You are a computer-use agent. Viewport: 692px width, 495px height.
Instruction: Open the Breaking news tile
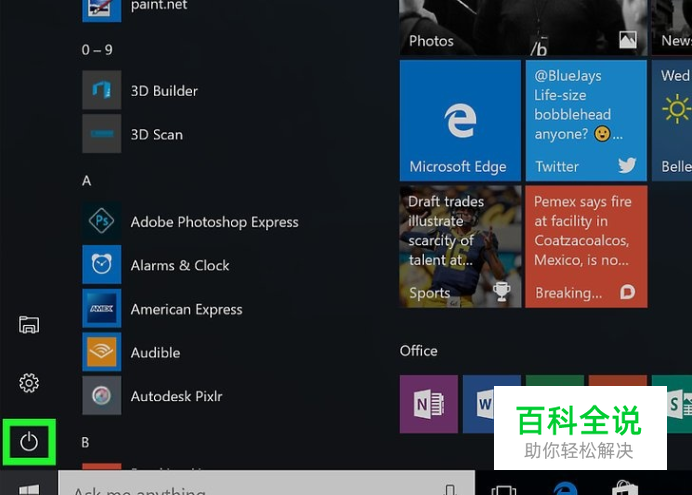(586, 247)
